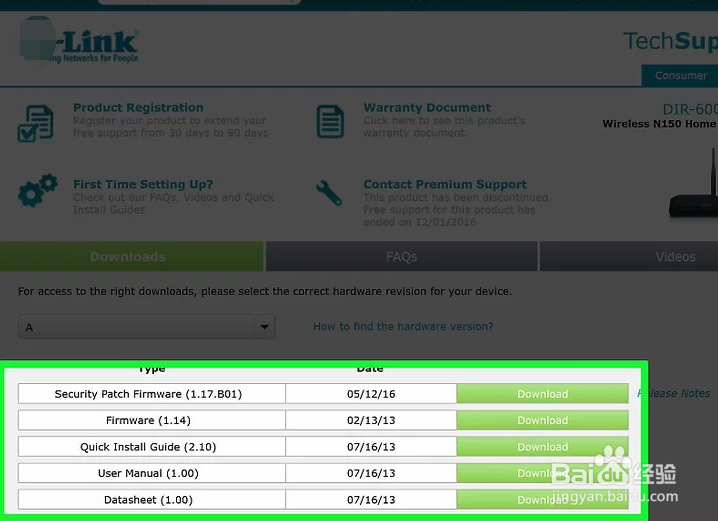Download the Datasheet (1.00)
Viewport: 718px width, 521px height.
click(542, 499)
